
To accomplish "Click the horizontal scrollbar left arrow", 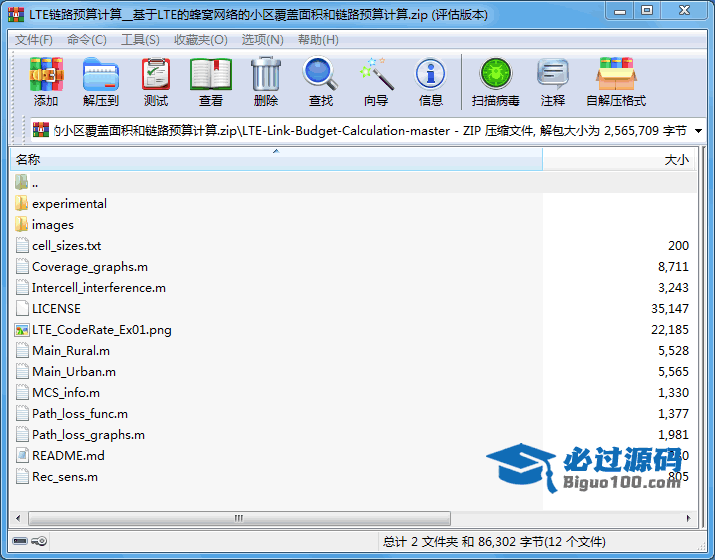I will pyautogui.click(x=18, y=519).
